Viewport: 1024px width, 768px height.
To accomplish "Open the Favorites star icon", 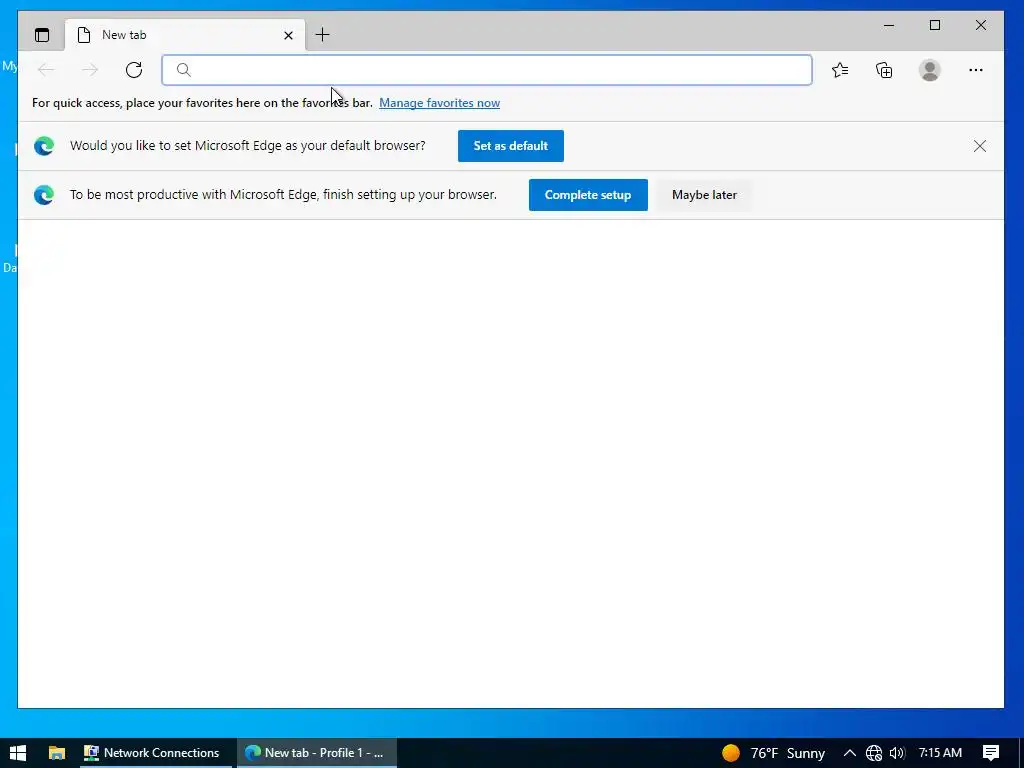I will pos(840,70).
